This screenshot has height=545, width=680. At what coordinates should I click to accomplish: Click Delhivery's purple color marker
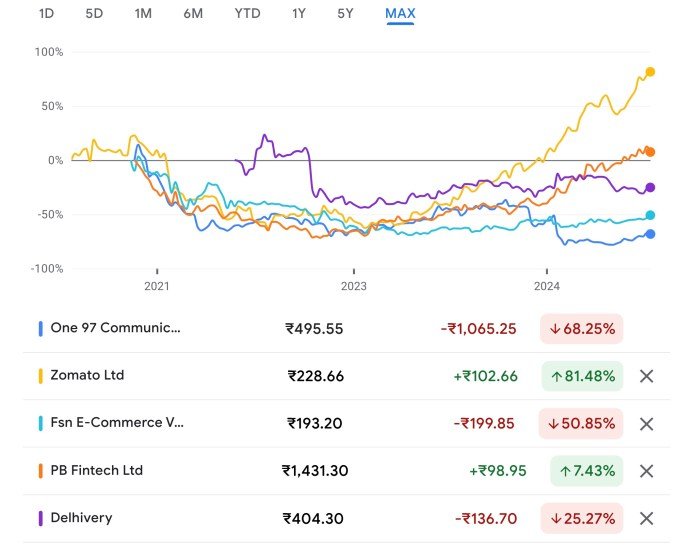point(40,518)
